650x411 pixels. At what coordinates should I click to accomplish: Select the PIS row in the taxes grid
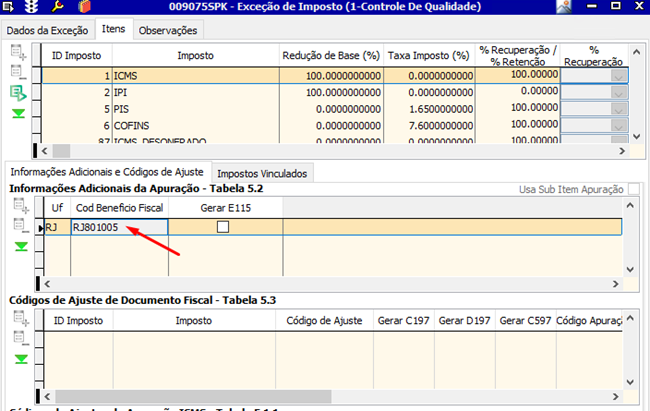(x=335, y=109)
